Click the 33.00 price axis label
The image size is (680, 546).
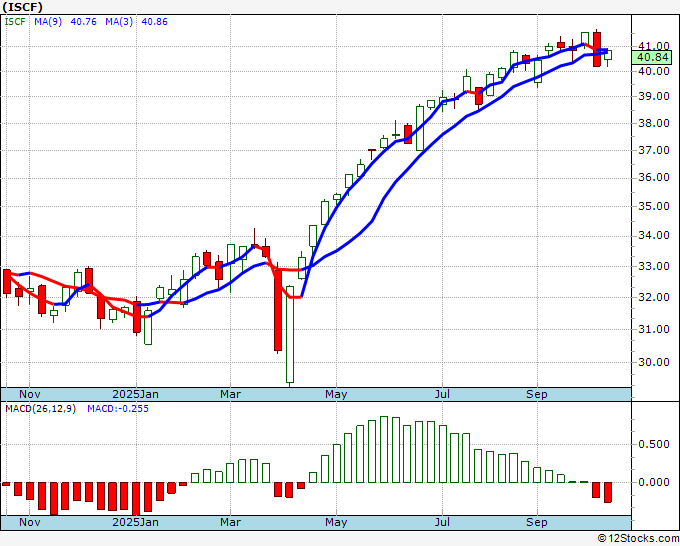coord(654,266)
